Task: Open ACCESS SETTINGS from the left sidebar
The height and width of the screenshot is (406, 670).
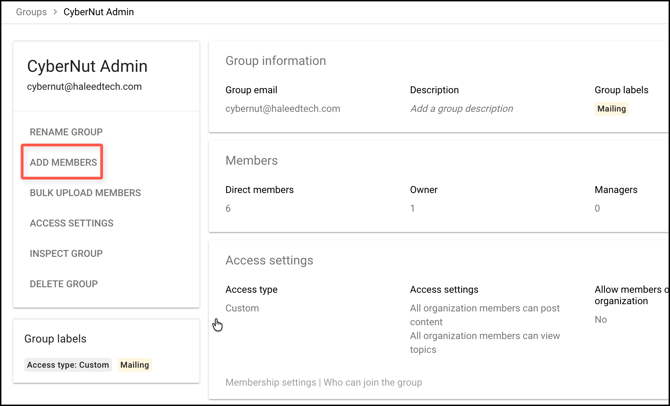Action: pos(71,223)
